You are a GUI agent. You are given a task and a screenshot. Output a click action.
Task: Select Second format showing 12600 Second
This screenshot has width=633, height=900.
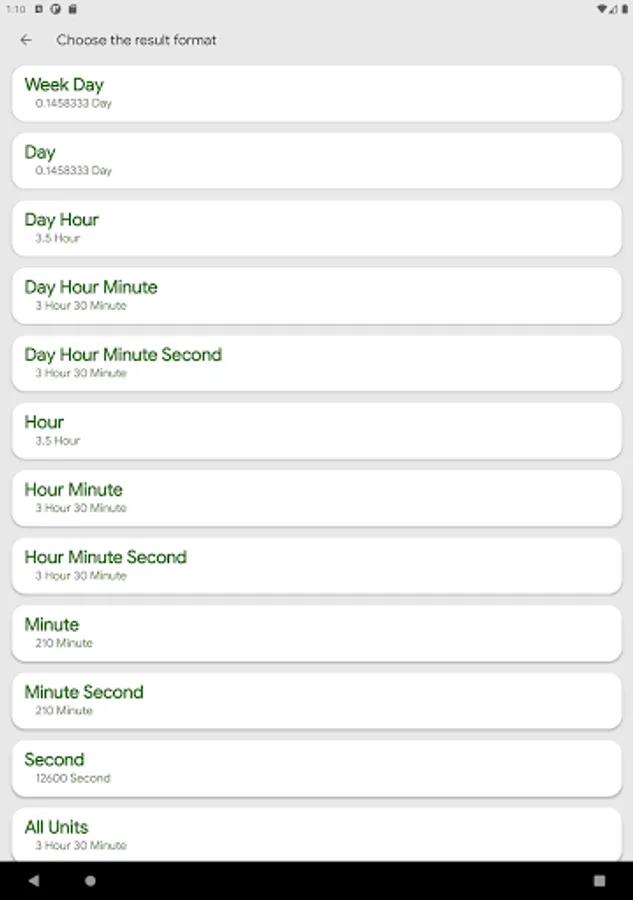316,768
